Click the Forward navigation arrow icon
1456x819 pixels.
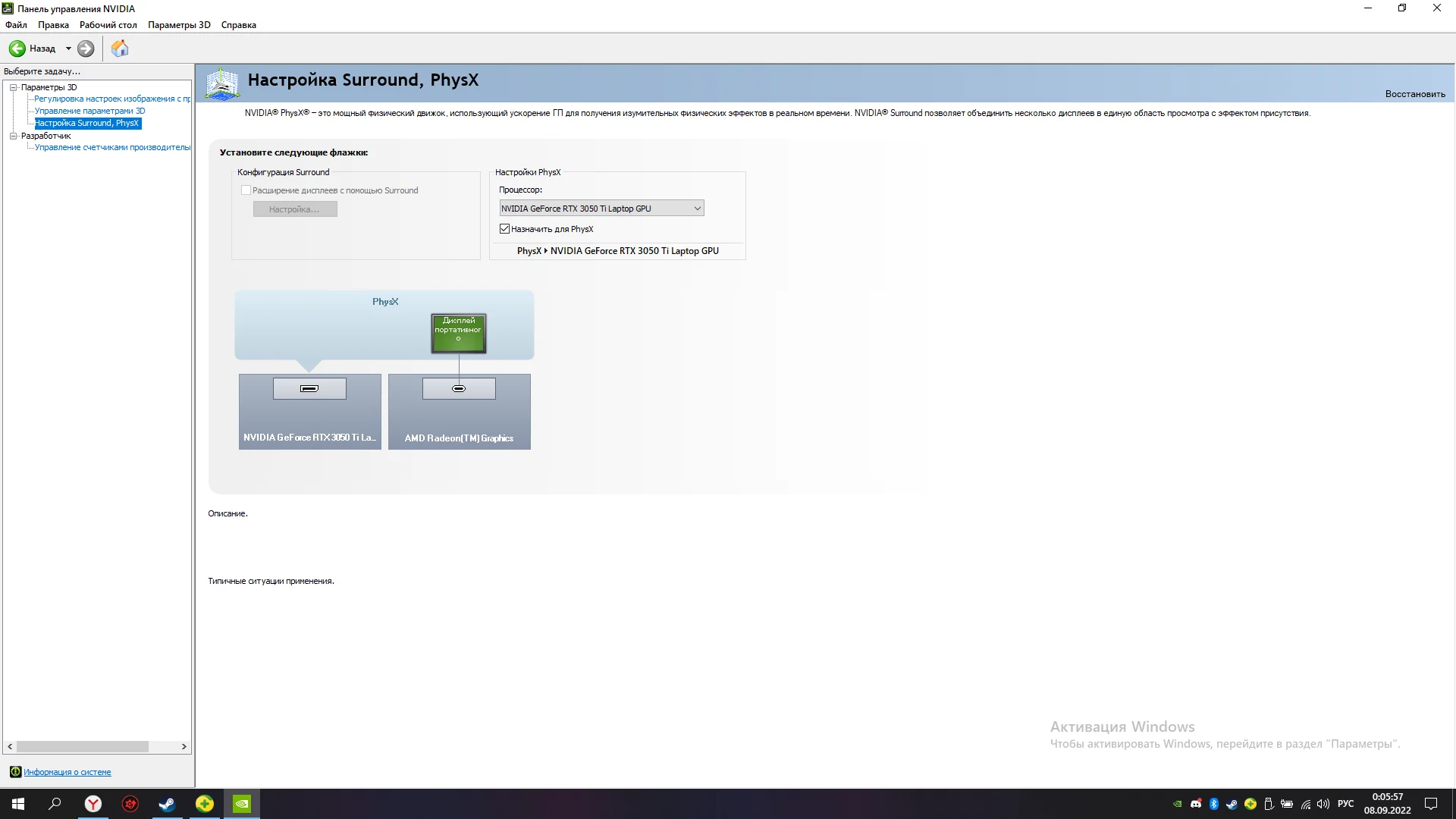[x=86, y=49]
